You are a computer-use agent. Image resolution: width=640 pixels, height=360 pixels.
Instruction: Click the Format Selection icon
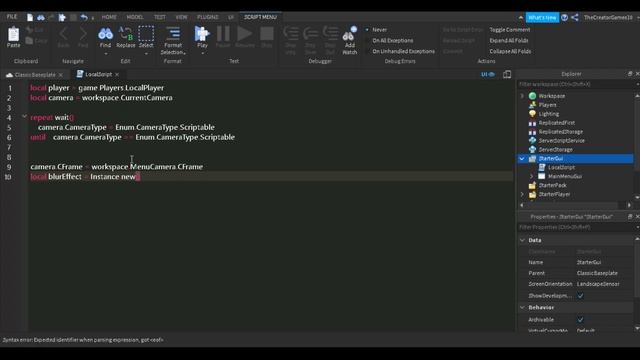pyautogui.click(x=173, y=34)
